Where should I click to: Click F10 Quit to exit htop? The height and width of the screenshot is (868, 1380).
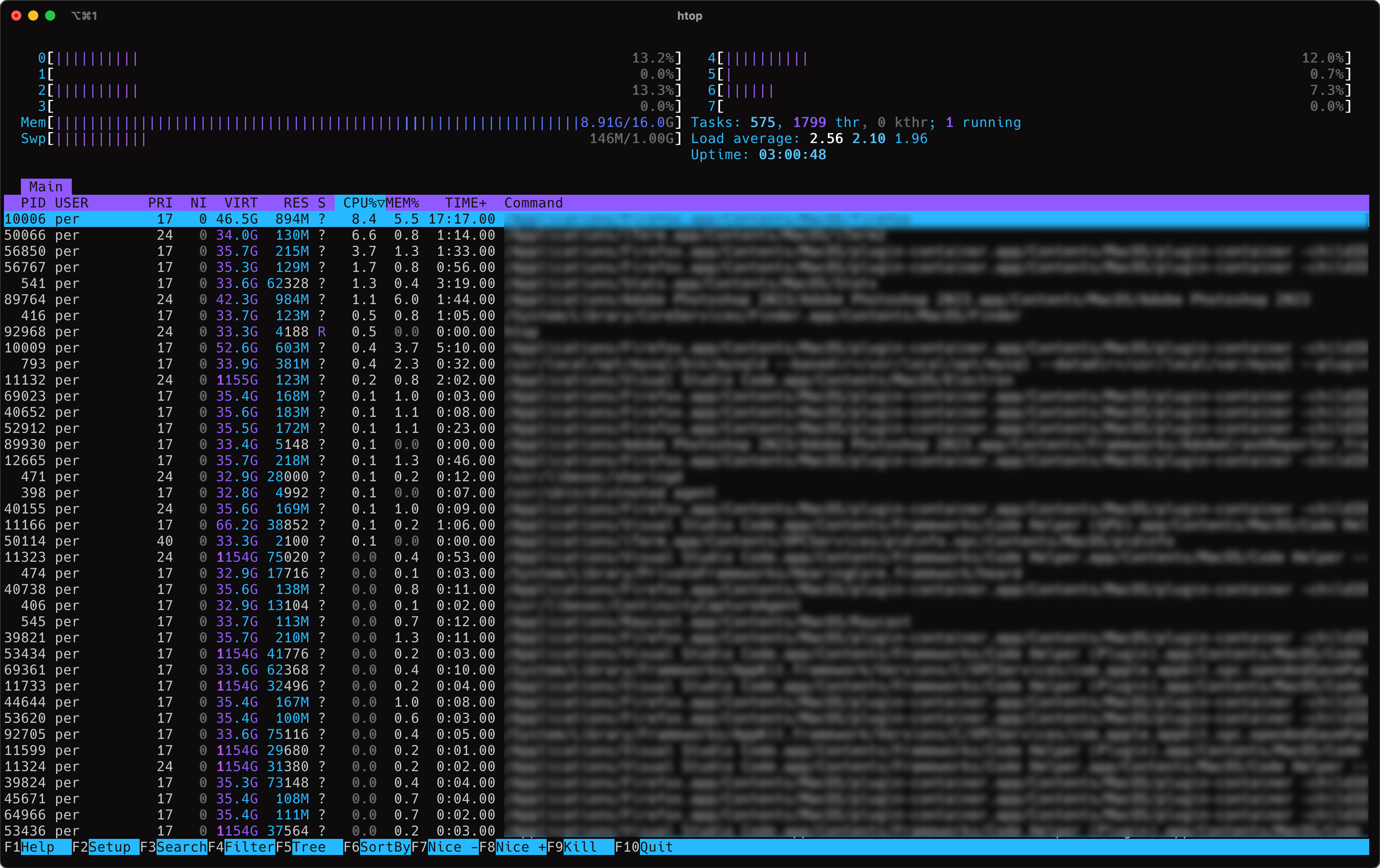coord(644,847)
